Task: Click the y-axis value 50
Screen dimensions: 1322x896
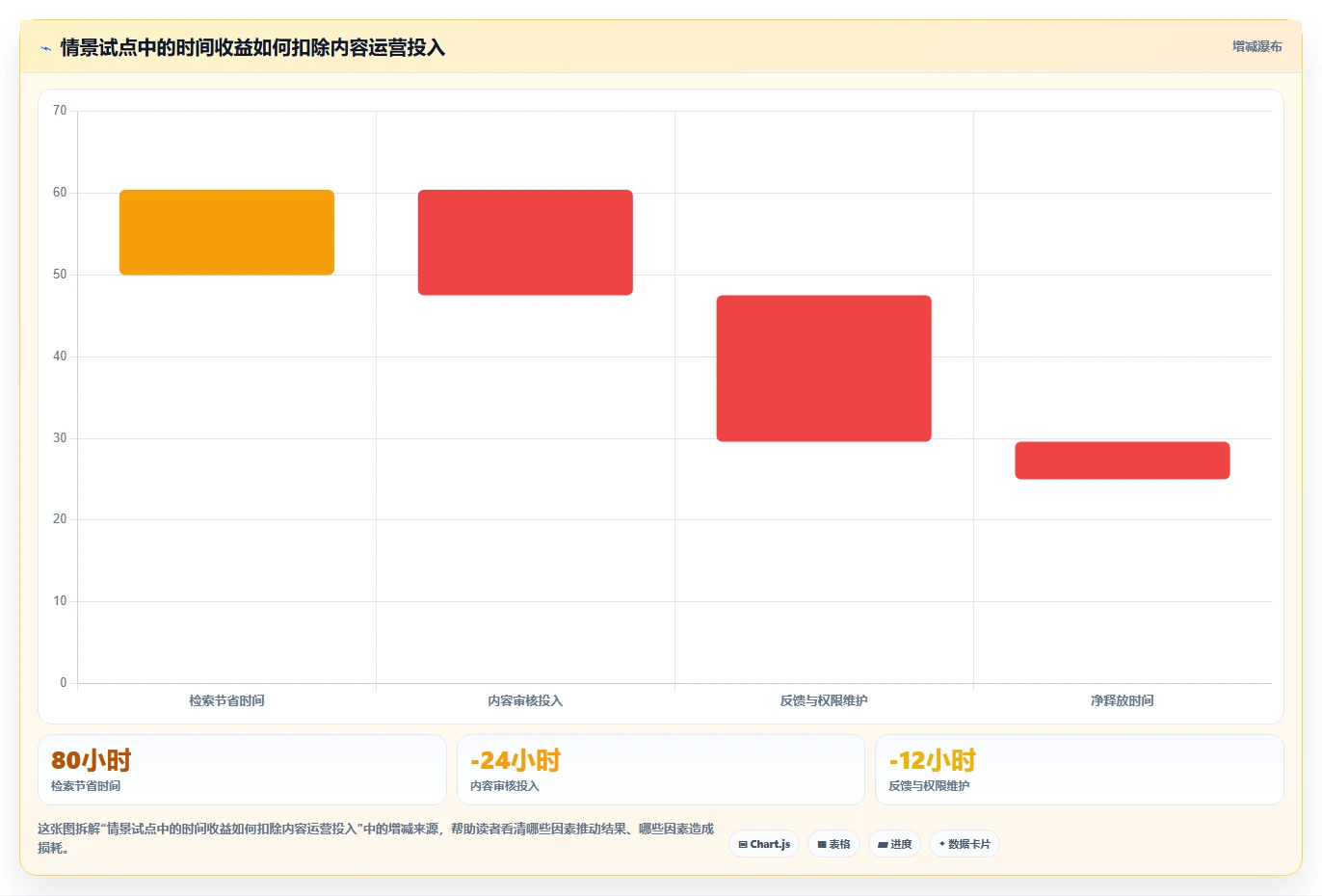Action: pyautogui.click(x=60, y=275)
